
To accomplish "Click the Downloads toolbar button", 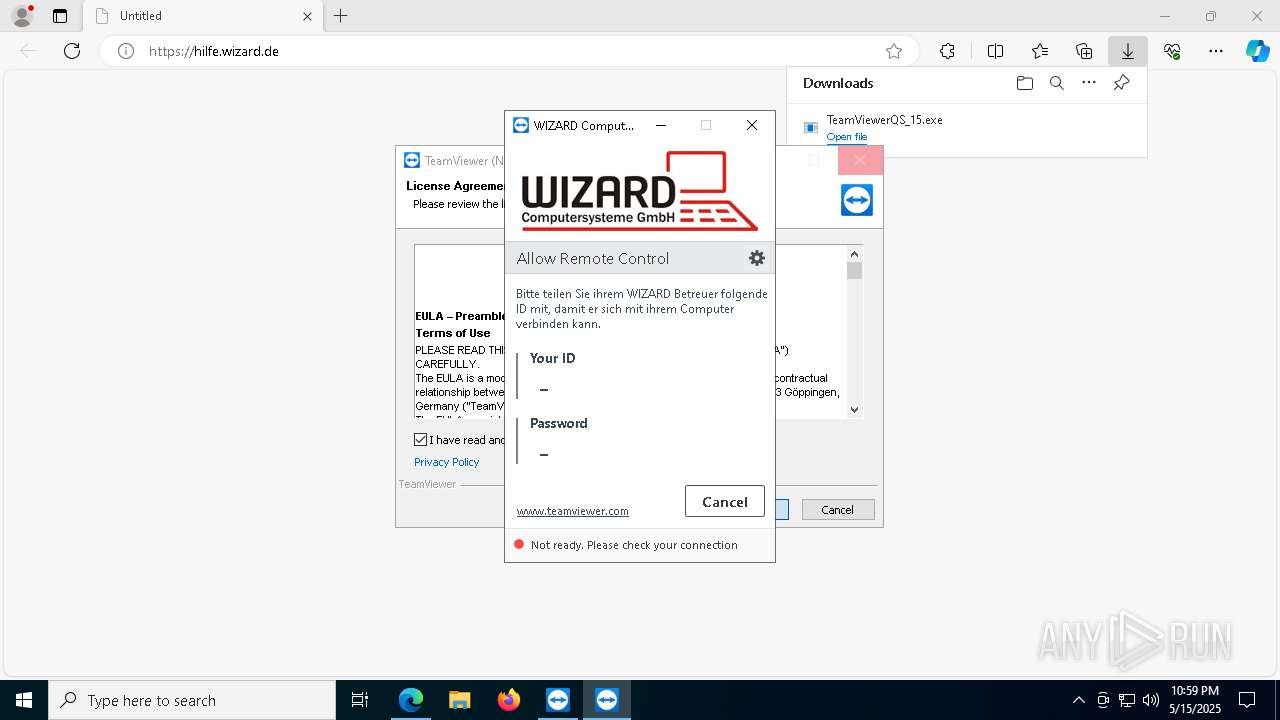I will (1128, 51).
